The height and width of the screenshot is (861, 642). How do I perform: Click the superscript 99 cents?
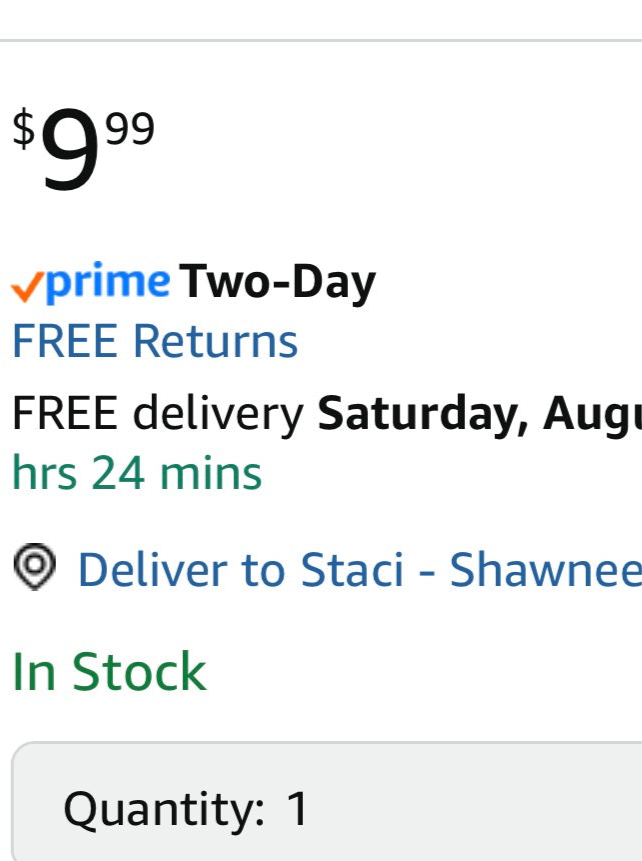[x=130, y=128]
